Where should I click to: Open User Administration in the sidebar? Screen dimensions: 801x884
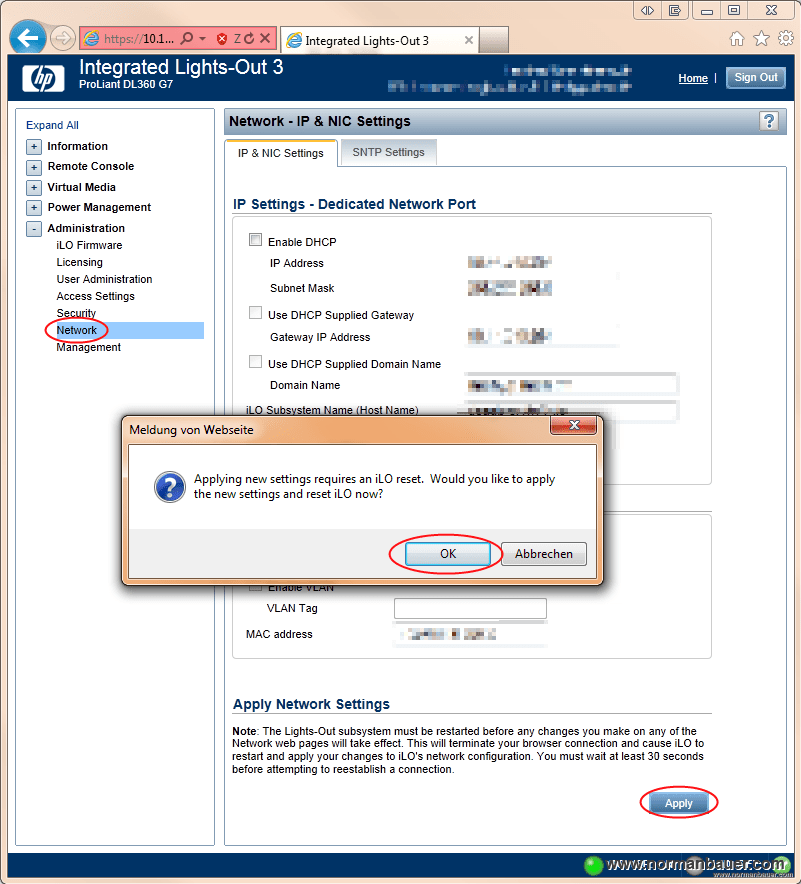pyautogui.click(x=104, y=279)
